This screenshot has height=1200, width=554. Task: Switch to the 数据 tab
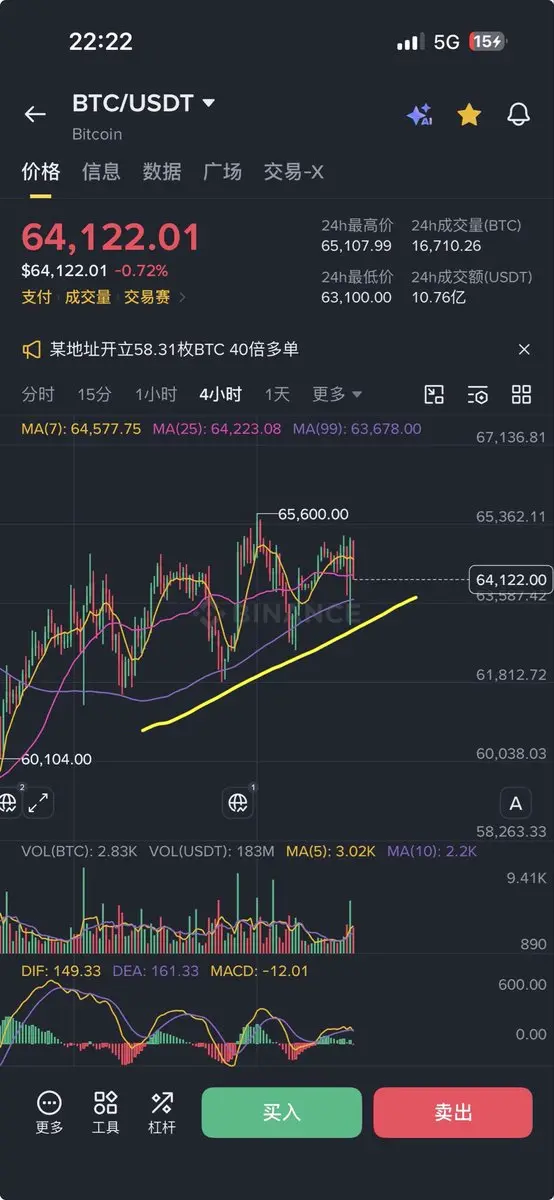coord(162,171)
